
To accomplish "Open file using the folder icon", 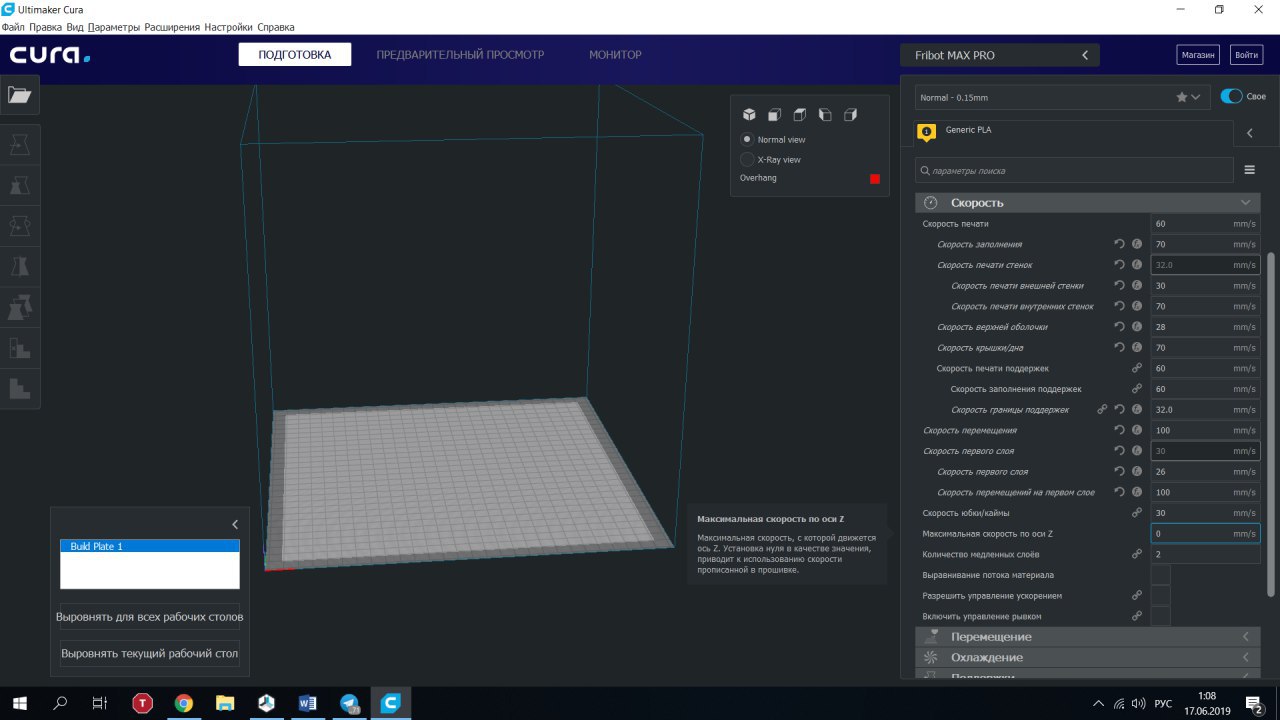I will click(x=20, y=95).
